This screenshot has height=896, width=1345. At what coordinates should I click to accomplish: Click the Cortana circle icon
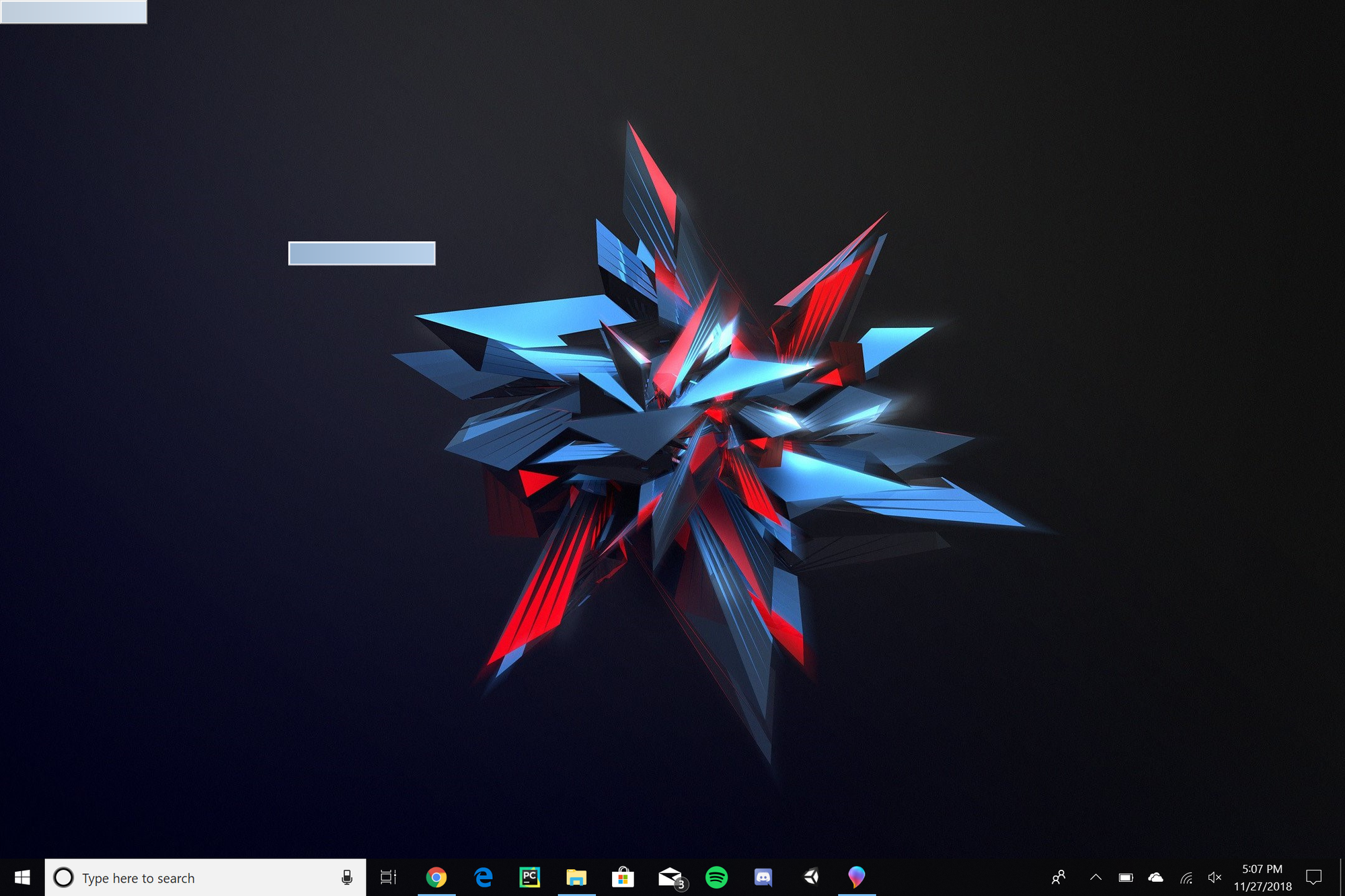63,878
